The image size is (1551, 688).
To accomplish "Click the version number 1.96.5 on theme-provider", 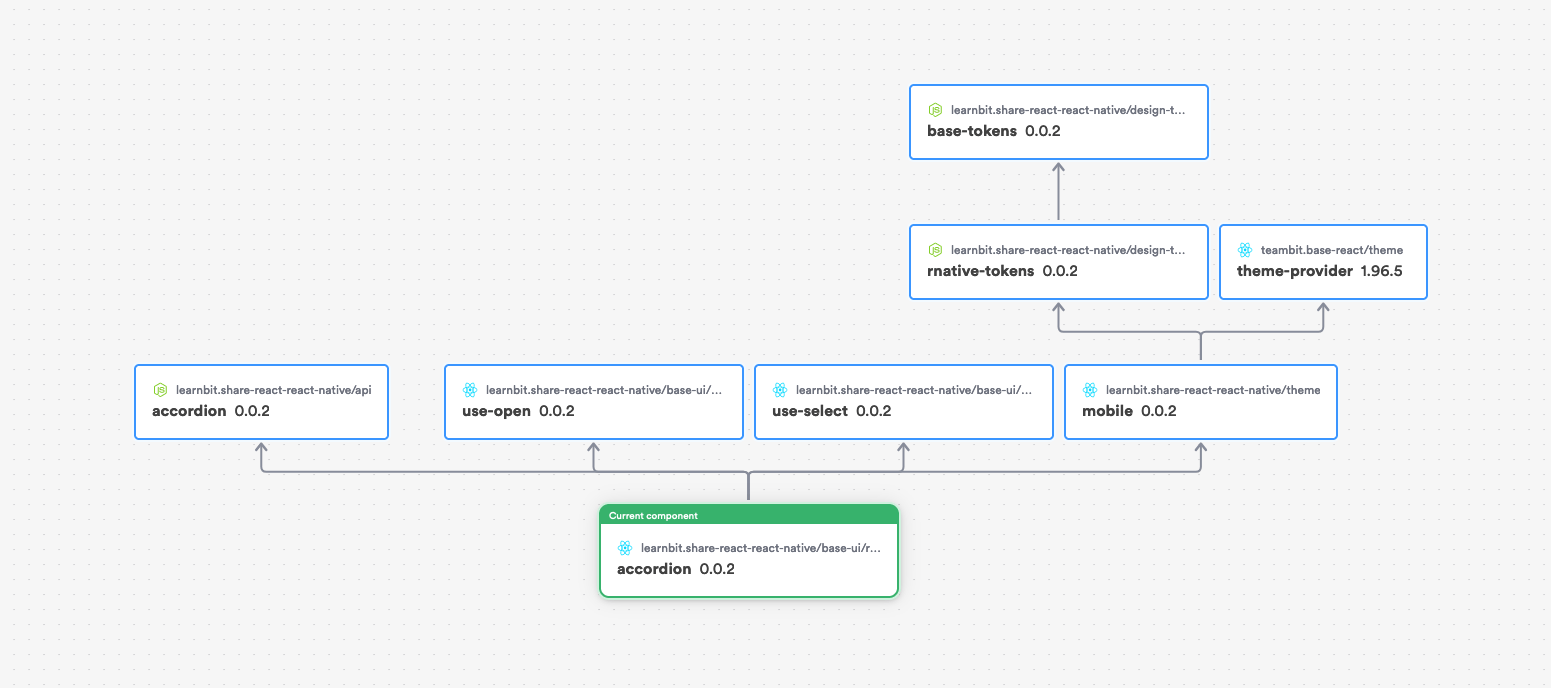I will (1381, 270).
